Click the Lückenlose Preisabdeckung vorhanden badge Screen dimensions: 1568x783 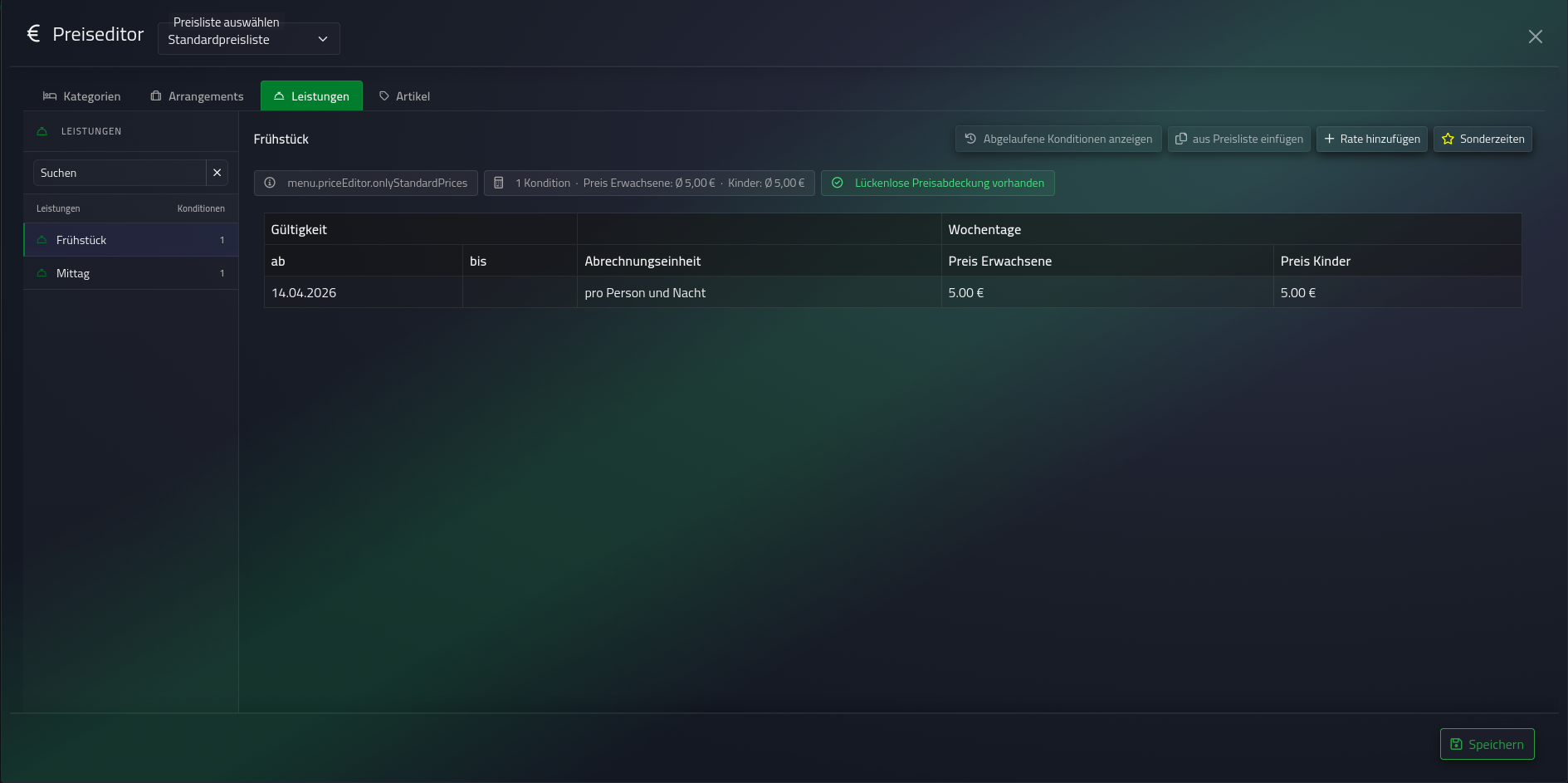tap(938, 183)
